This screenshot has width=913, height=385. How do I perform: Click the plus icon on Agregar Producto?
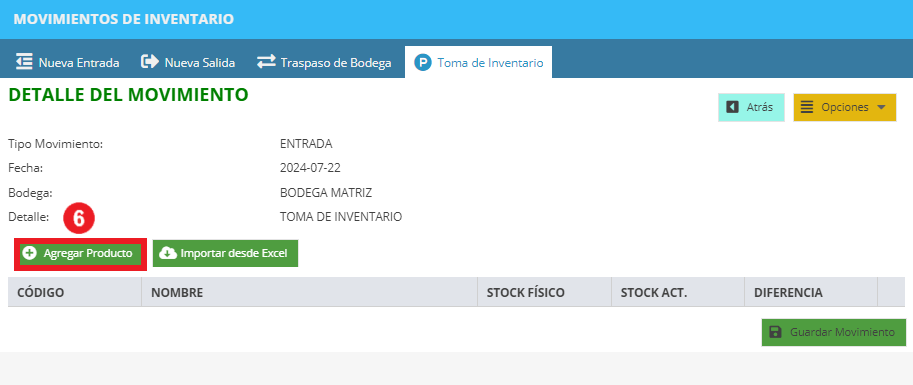pyautogui.click(x=29, y=253)
